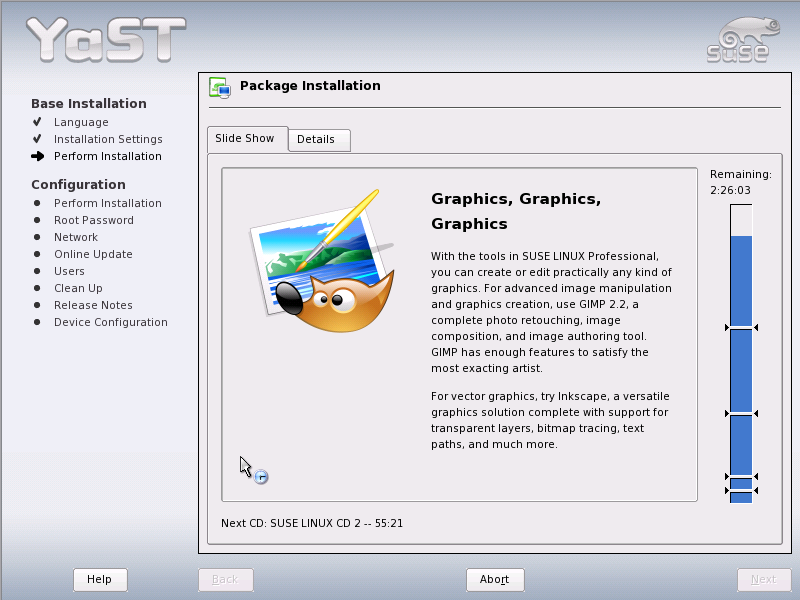Image resolution: width=800 pixels, height=600 pixels.
Task: Click the Remaining time 2:26:03 value
Action: [x=730, y=190]
